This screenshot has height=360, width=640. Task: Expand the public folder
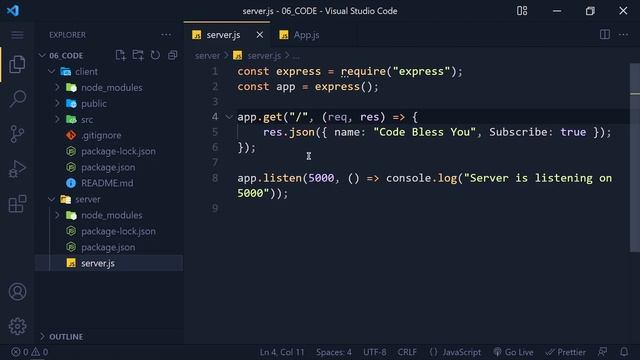click(x=58, y=103)
